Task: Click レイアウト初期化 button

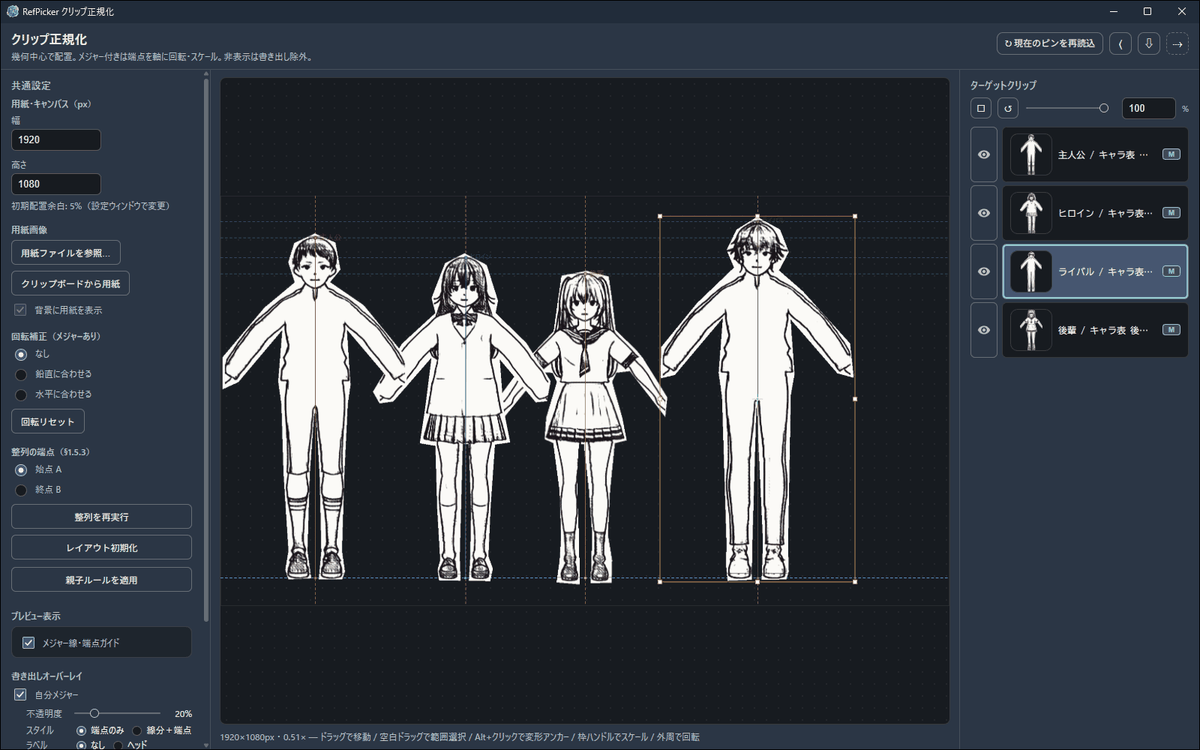Action: point(101,548)
